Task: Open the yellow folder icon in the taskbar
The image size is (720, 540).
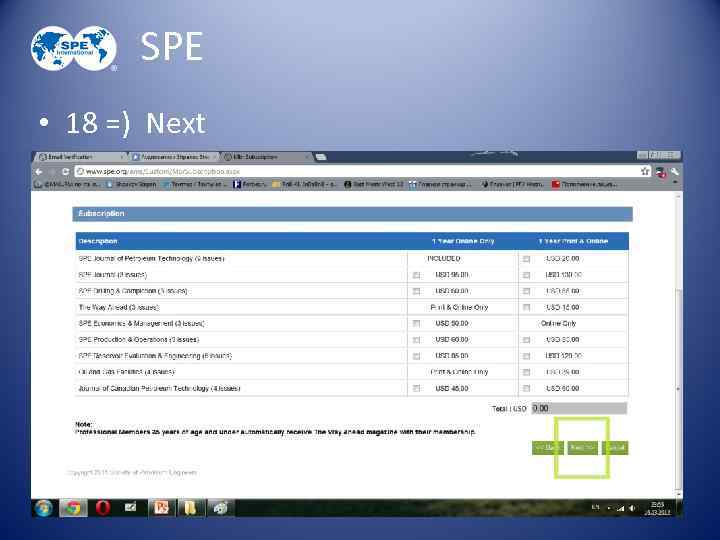Action: (x=191, y=508)
